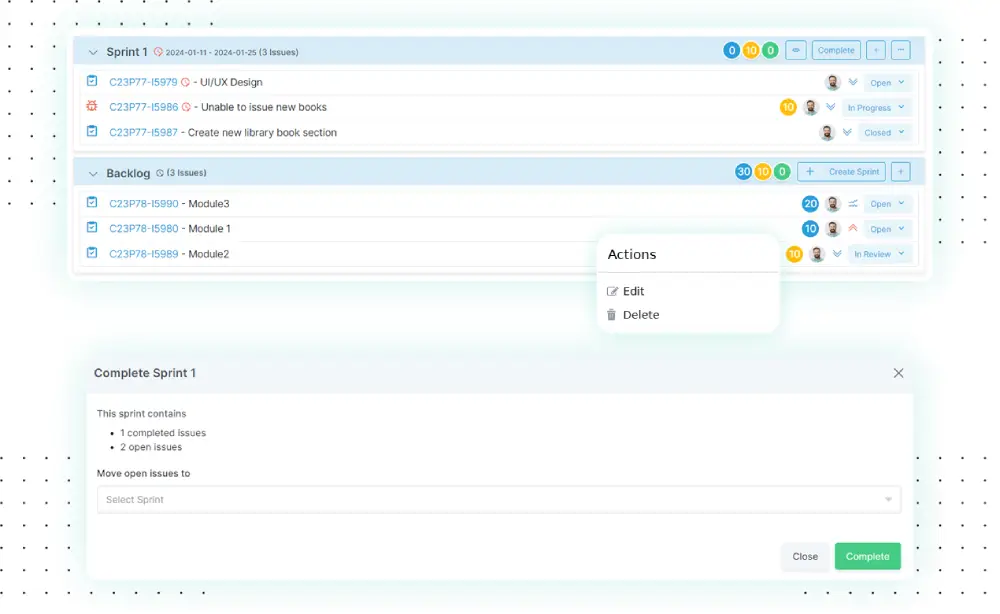
Task: Open In Review status dropdown on Module2
Action: [879, 254]
